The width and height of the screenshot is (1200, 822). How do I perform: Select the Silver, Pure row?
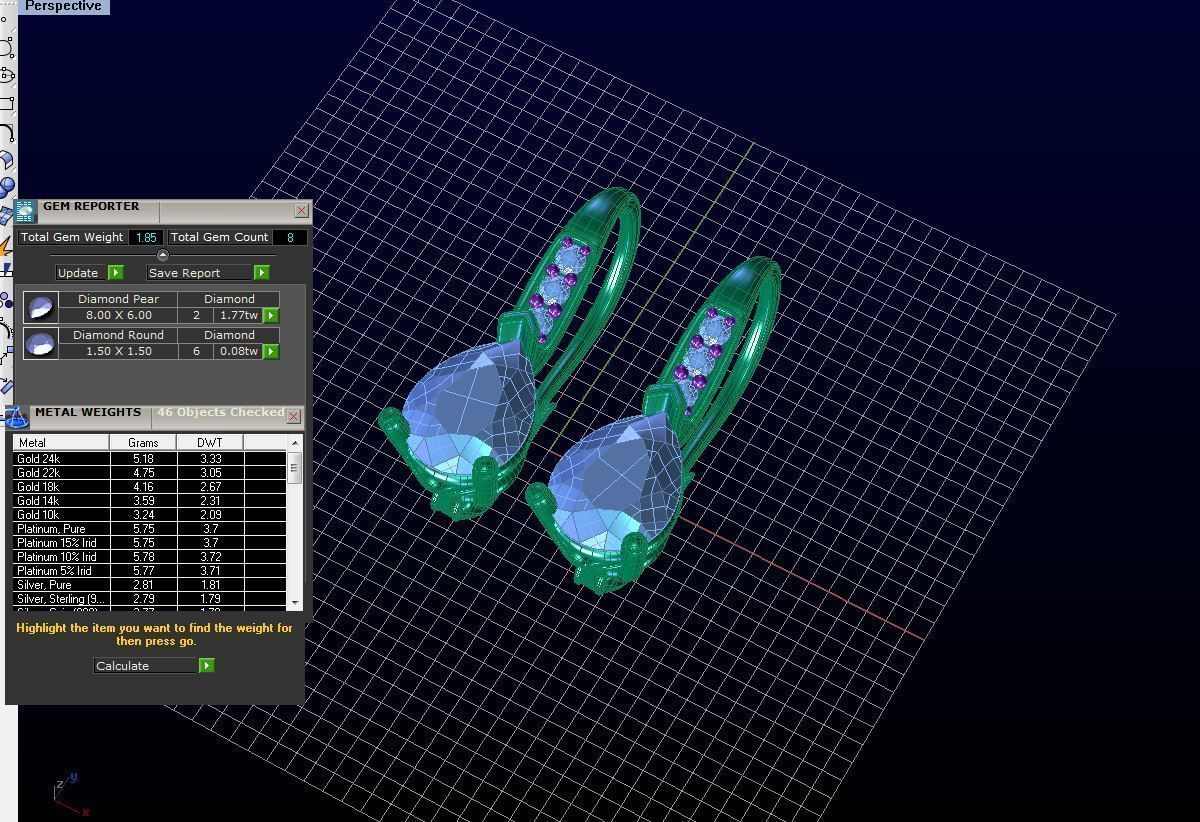[x=150, y=585]
